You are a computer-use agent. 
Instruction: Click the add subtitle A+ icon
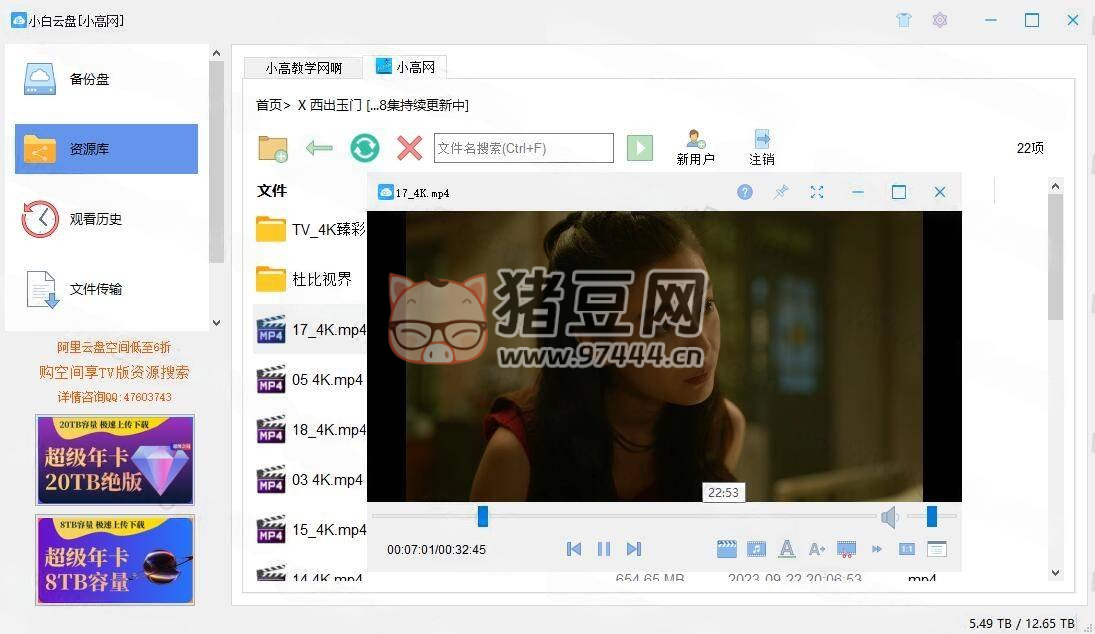click(816, 548)
